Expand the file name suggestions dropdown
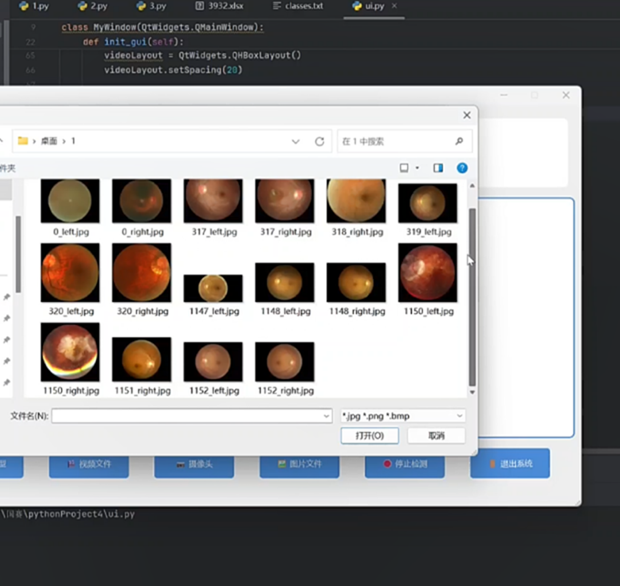The height and width of the screenshot is (586, 620). [326, 415]
